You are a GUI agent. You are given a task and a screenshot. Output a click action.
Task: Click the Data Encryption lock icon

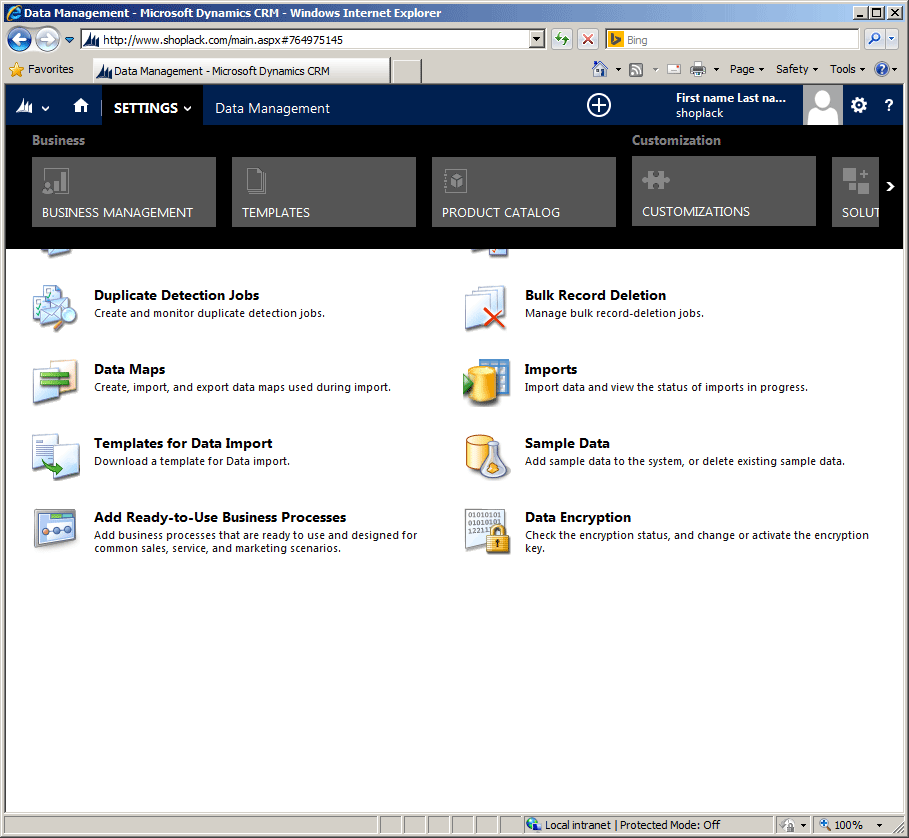[x=487, y=530]
